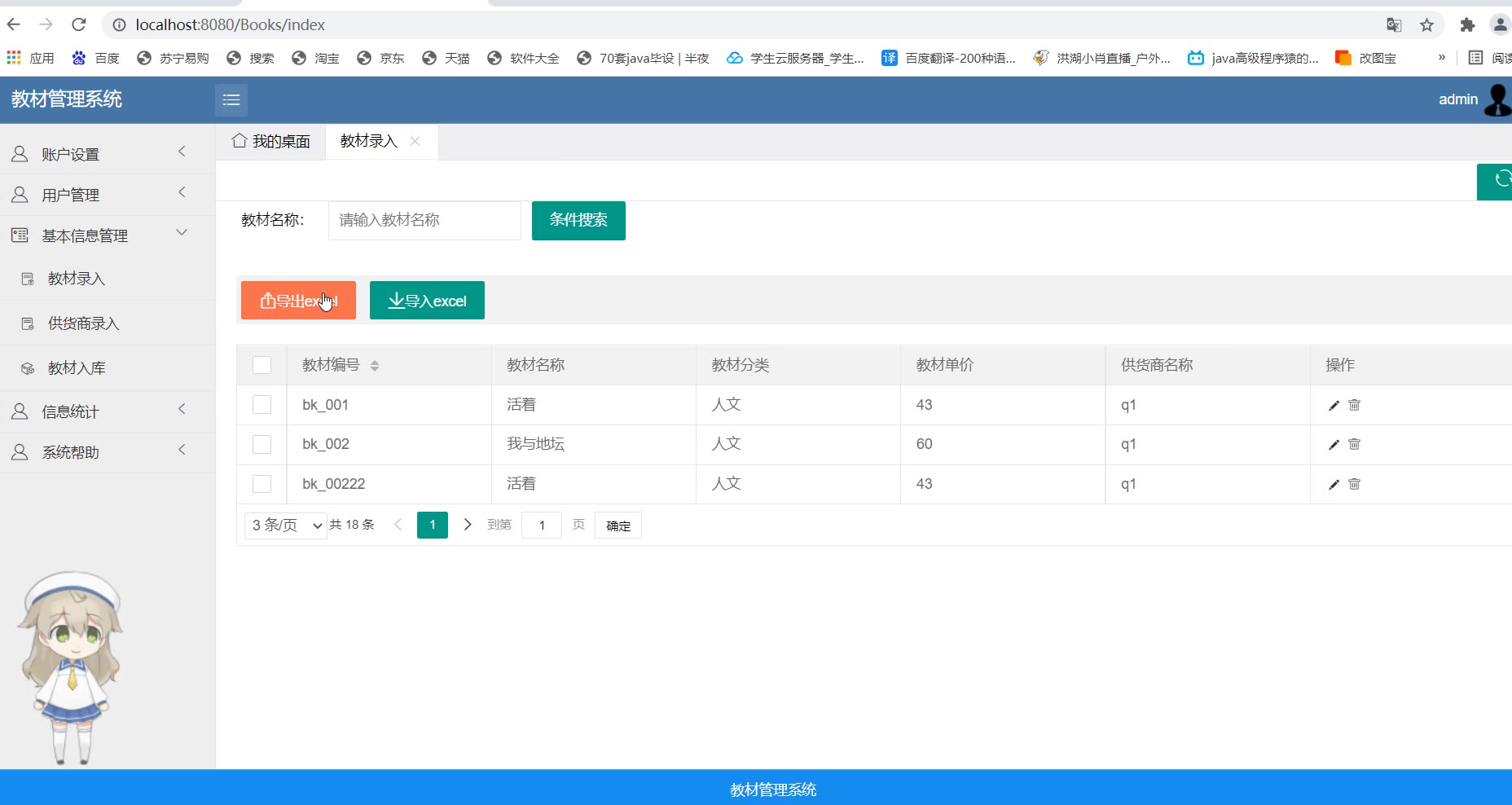Toggle the sidebar collapse hamburger button

click(x=231, y=99)
